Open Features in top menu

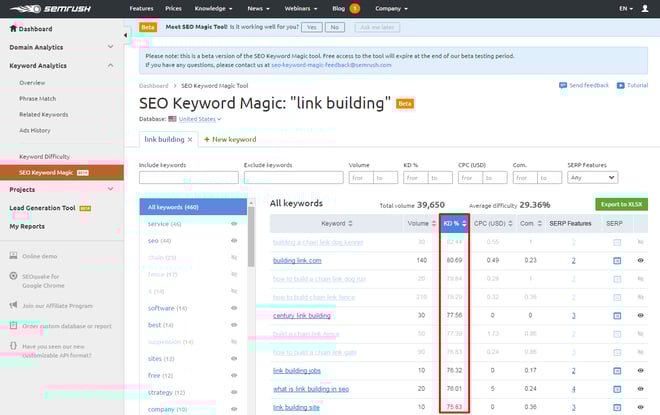click(141, 8)
